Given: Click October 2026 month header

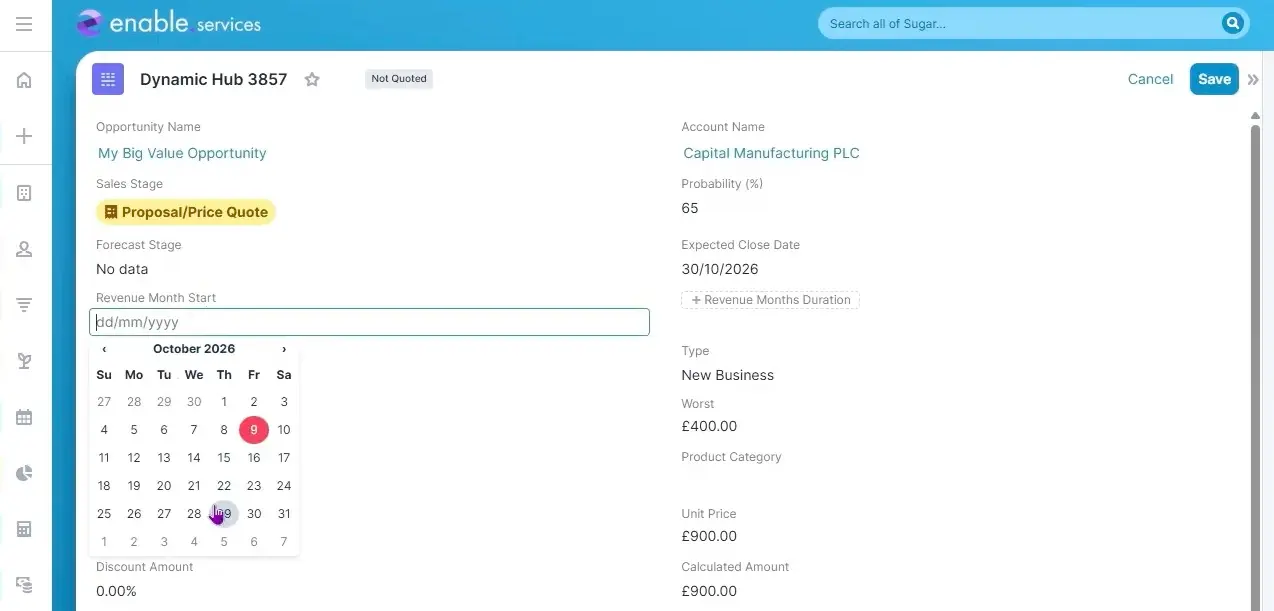Looking at the screenshot, I should [x=194, y=349].
